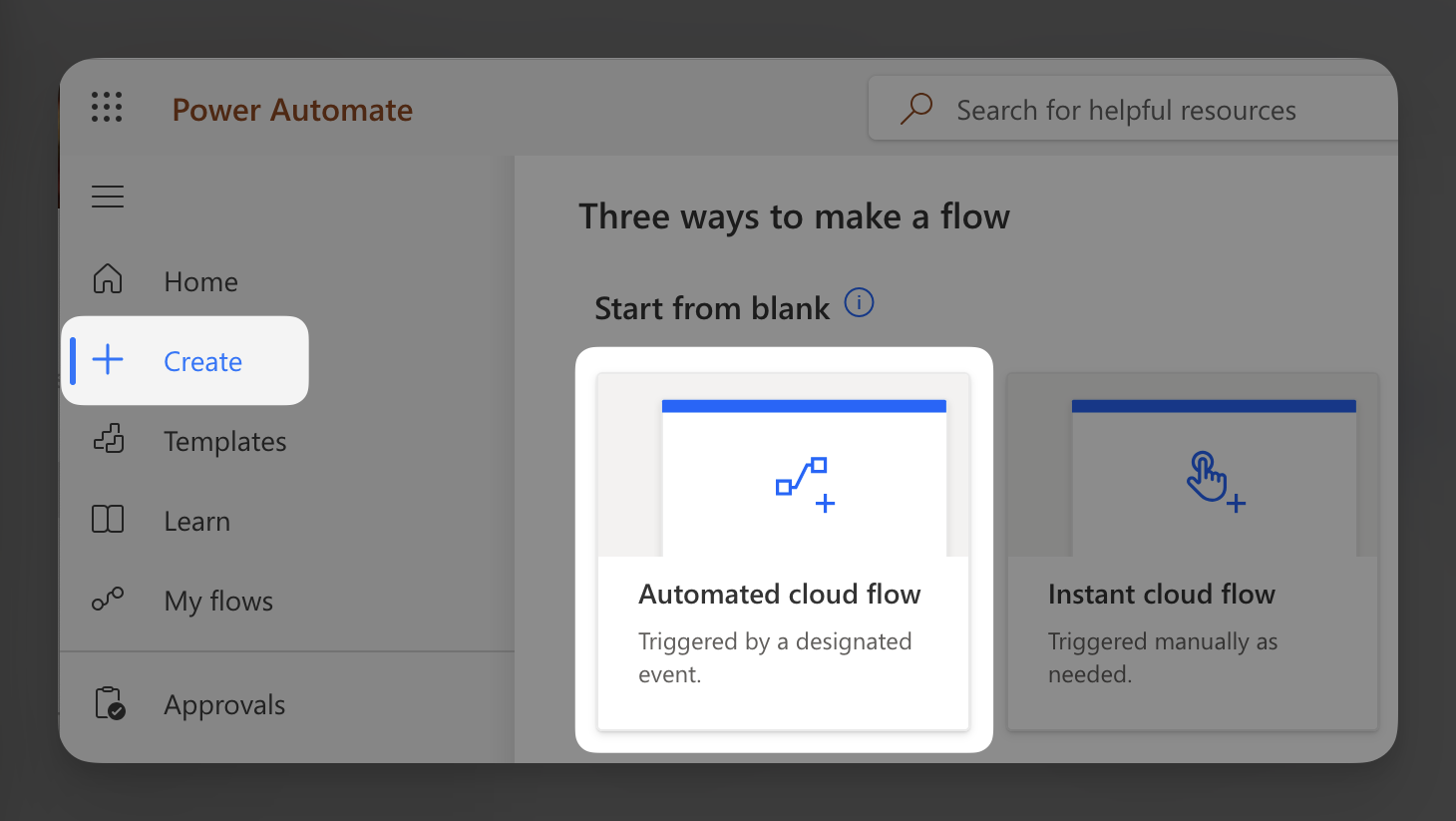Image resolution: width=1456 pixels, height=821 pixels.
Task: Choose the Automated cloud flow card
Action: coord(783,551)
